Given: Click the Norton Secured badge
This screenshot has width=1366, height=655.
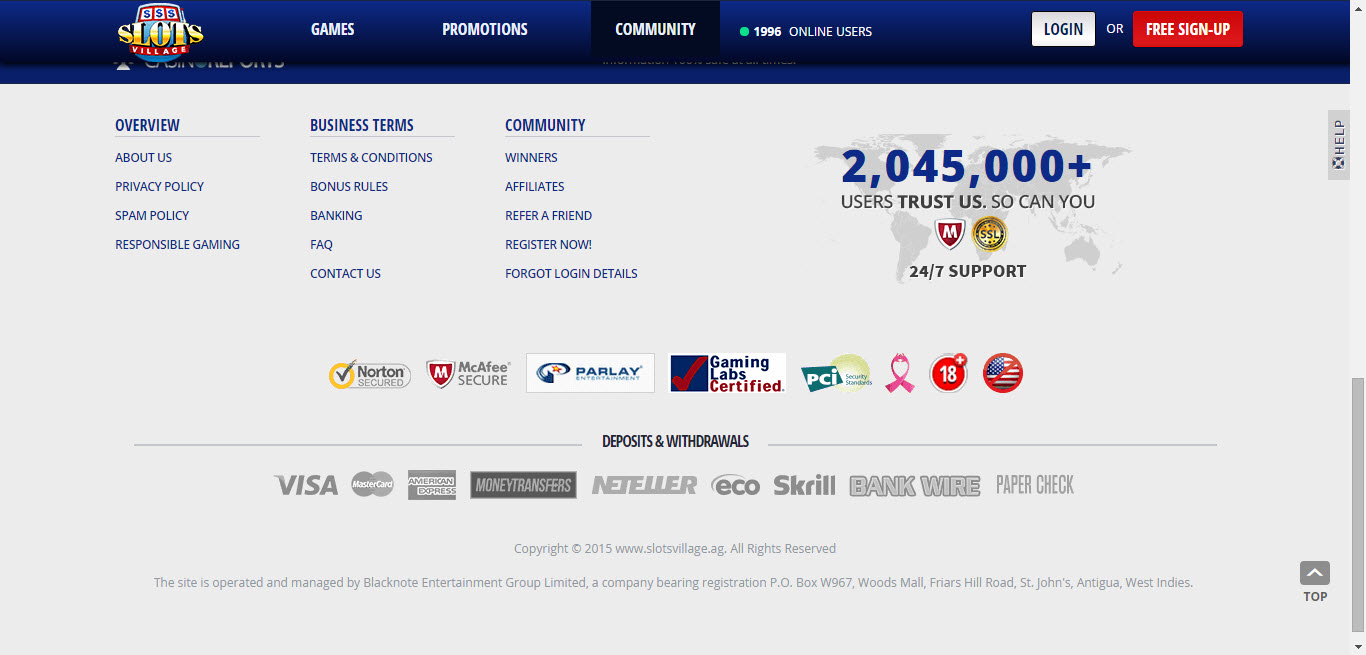Looking at the screenshot, I should (x=370, y=374).
